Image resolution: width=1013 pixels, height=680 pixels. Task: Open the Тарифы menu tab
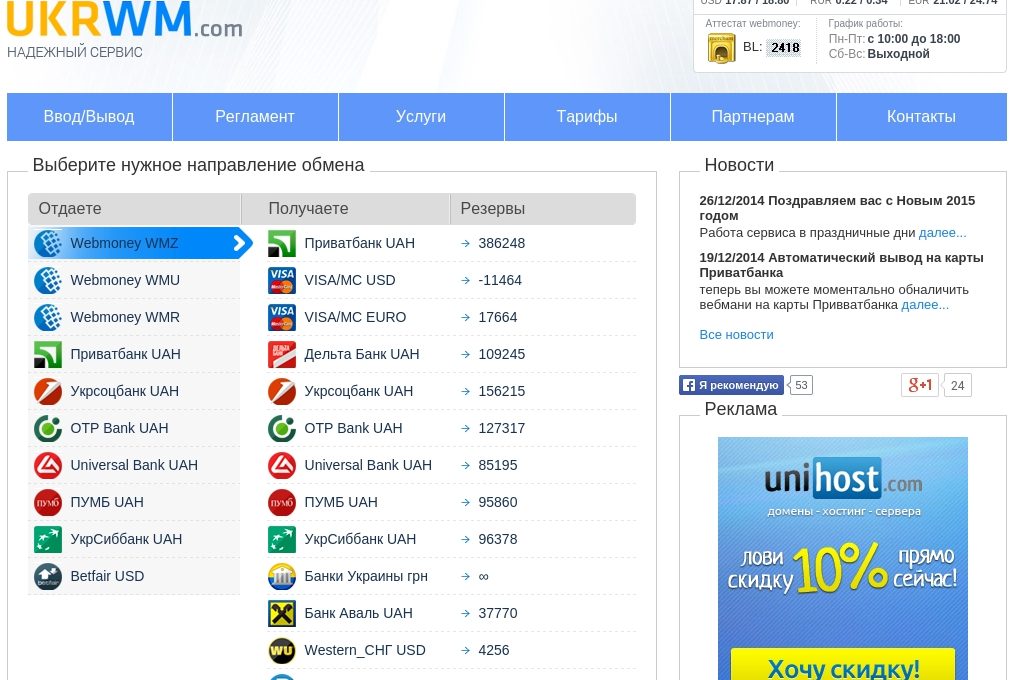587,117
